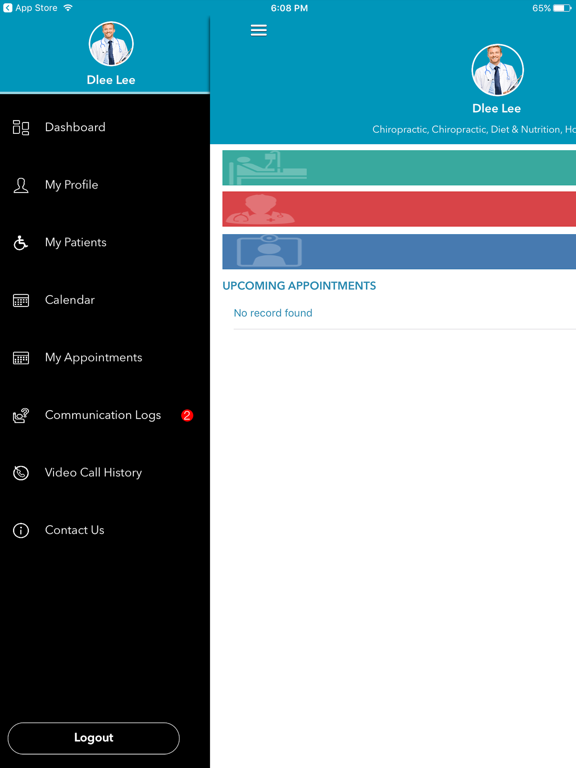Click the Dlee Lee name in sidebar header
This screenshot has height=768, width=576.
111,80
